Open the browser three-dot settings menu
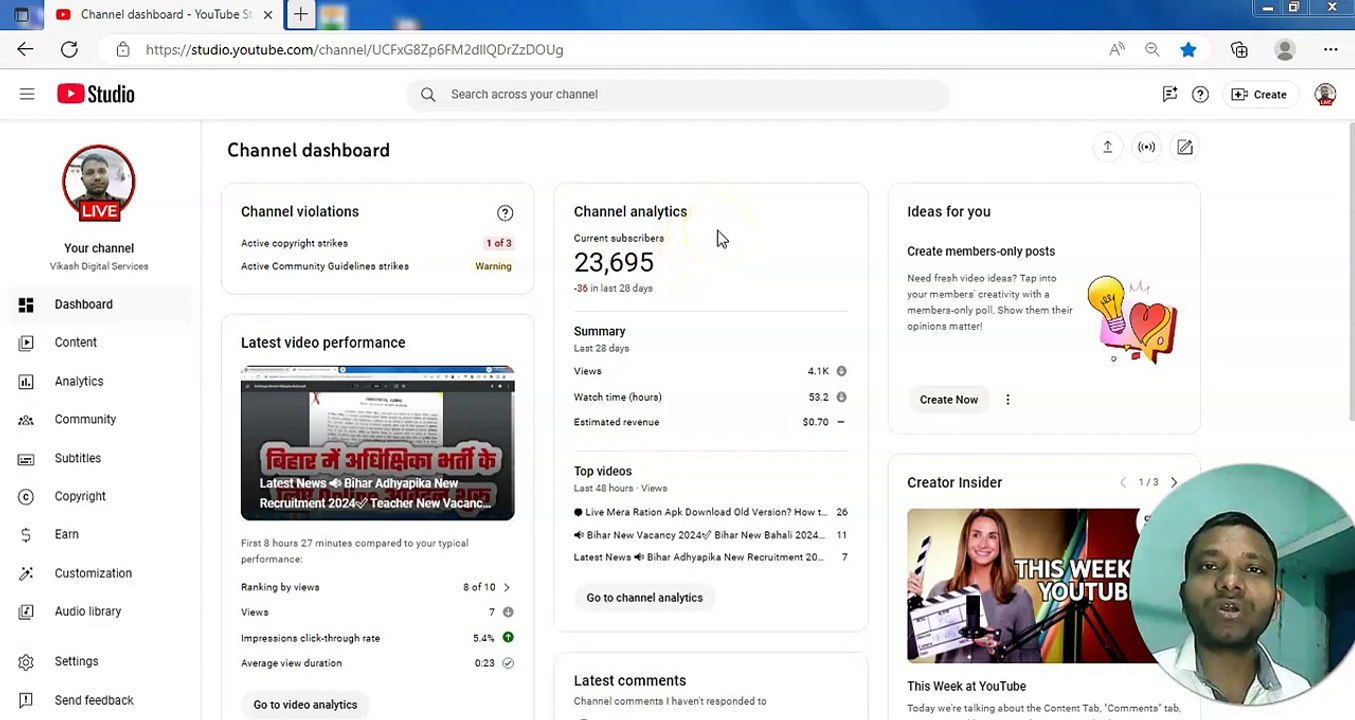The image size is (1355, 720). coord(1330,49)
